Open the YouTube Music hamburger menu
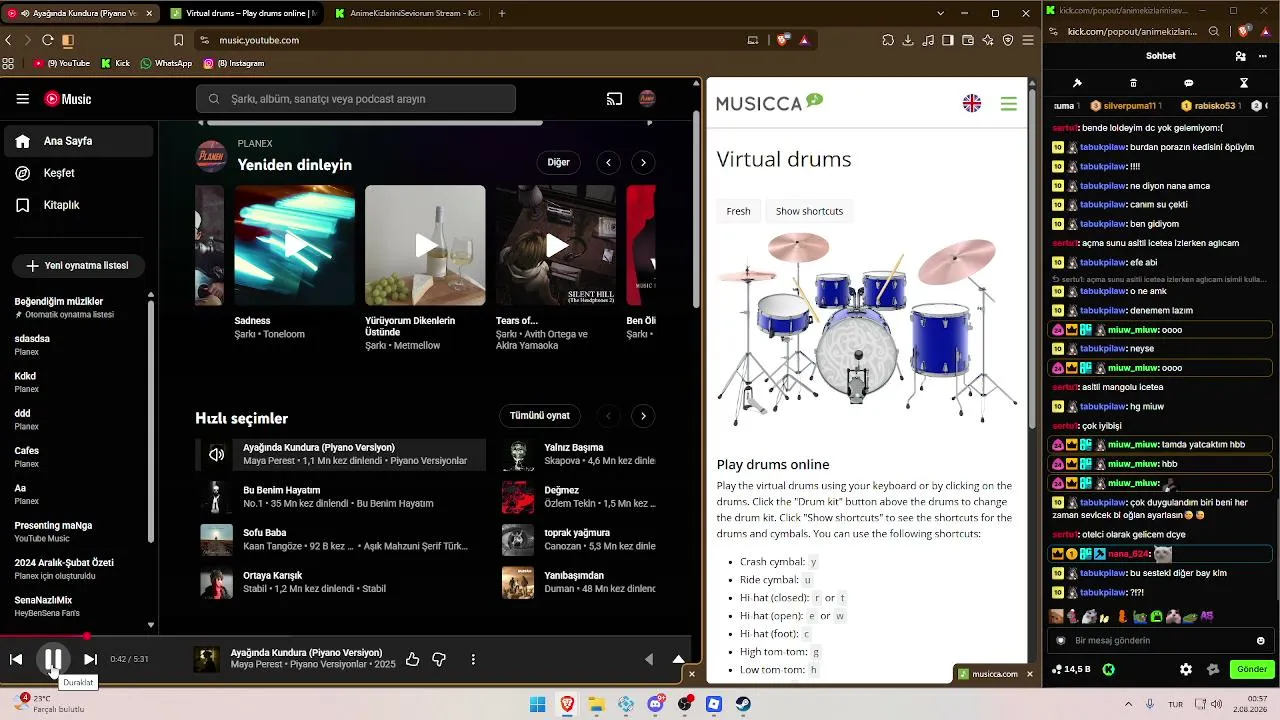This screenshot has height=720, width=1280. point(22,99)
